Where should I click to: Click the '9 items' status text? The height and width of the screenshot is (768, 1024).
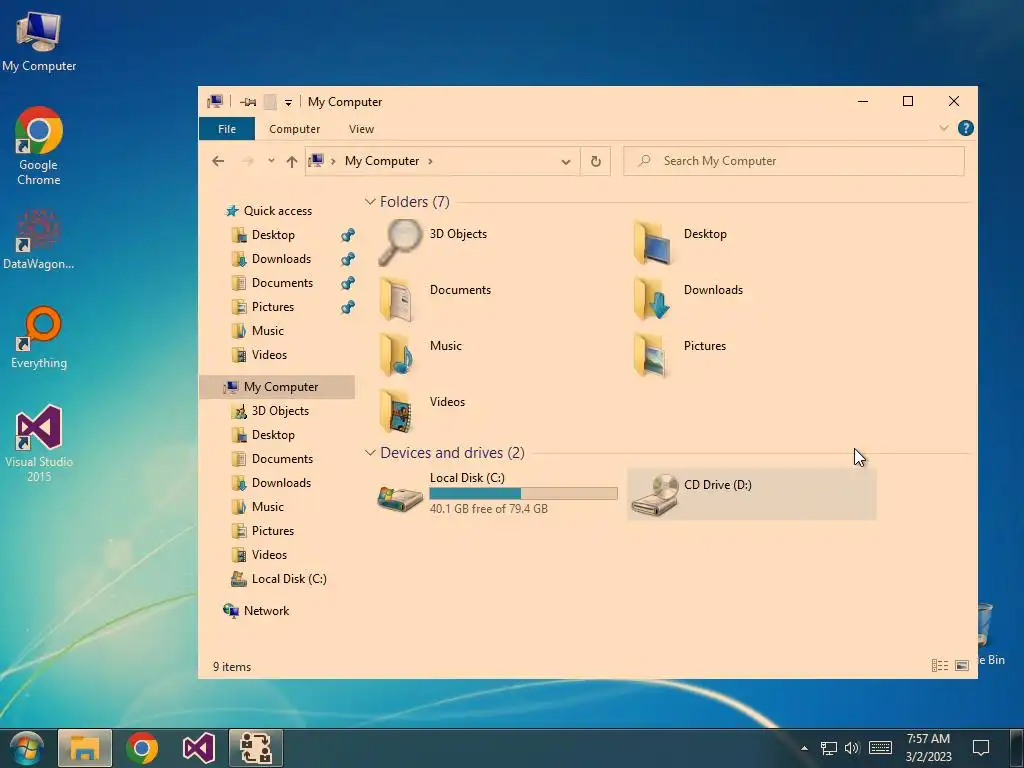[x=232, y=667]
